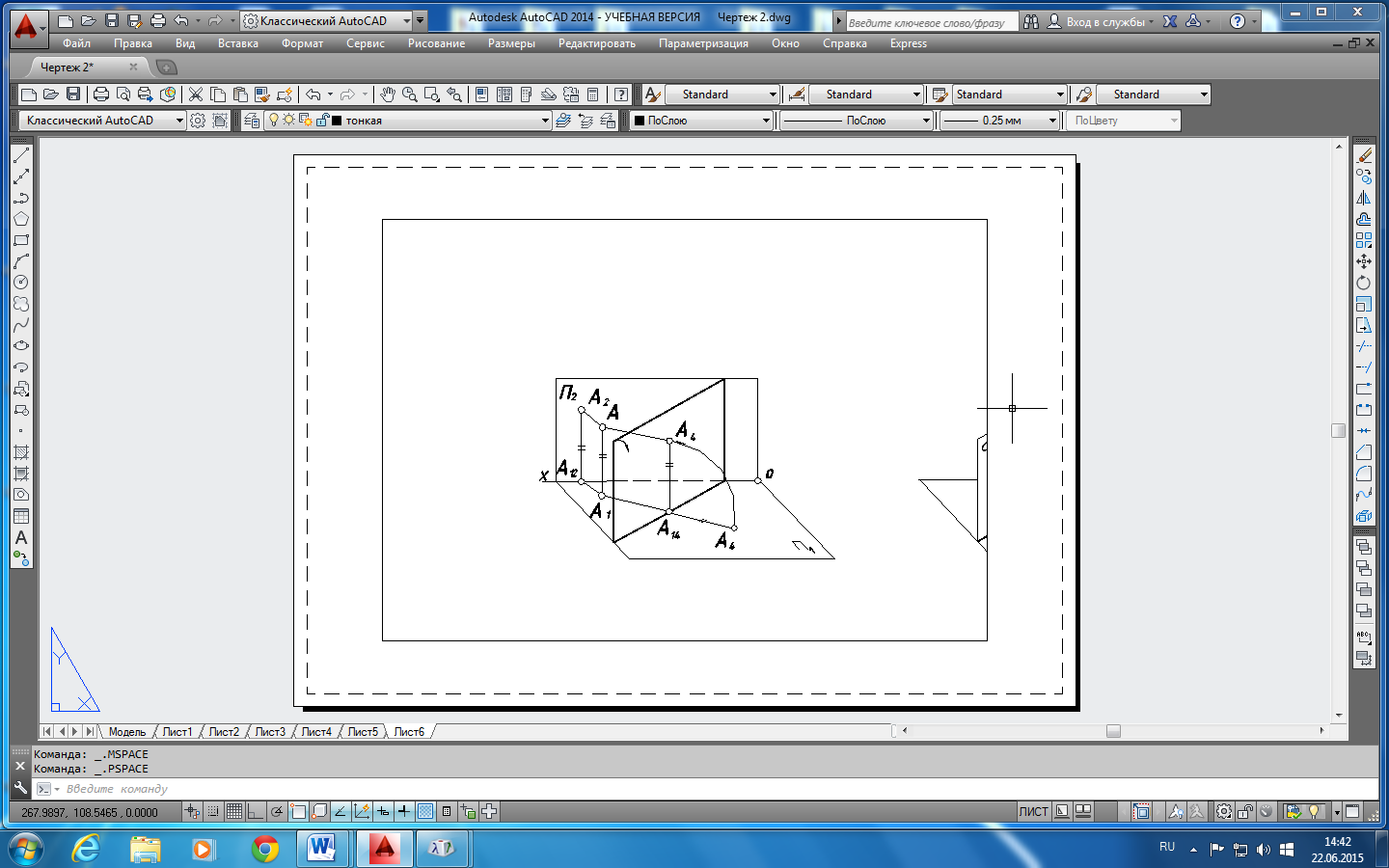Open Microsoft Word from the taskbar
The width and height of the screenshot is (1389, 868).
coord(321,849)
